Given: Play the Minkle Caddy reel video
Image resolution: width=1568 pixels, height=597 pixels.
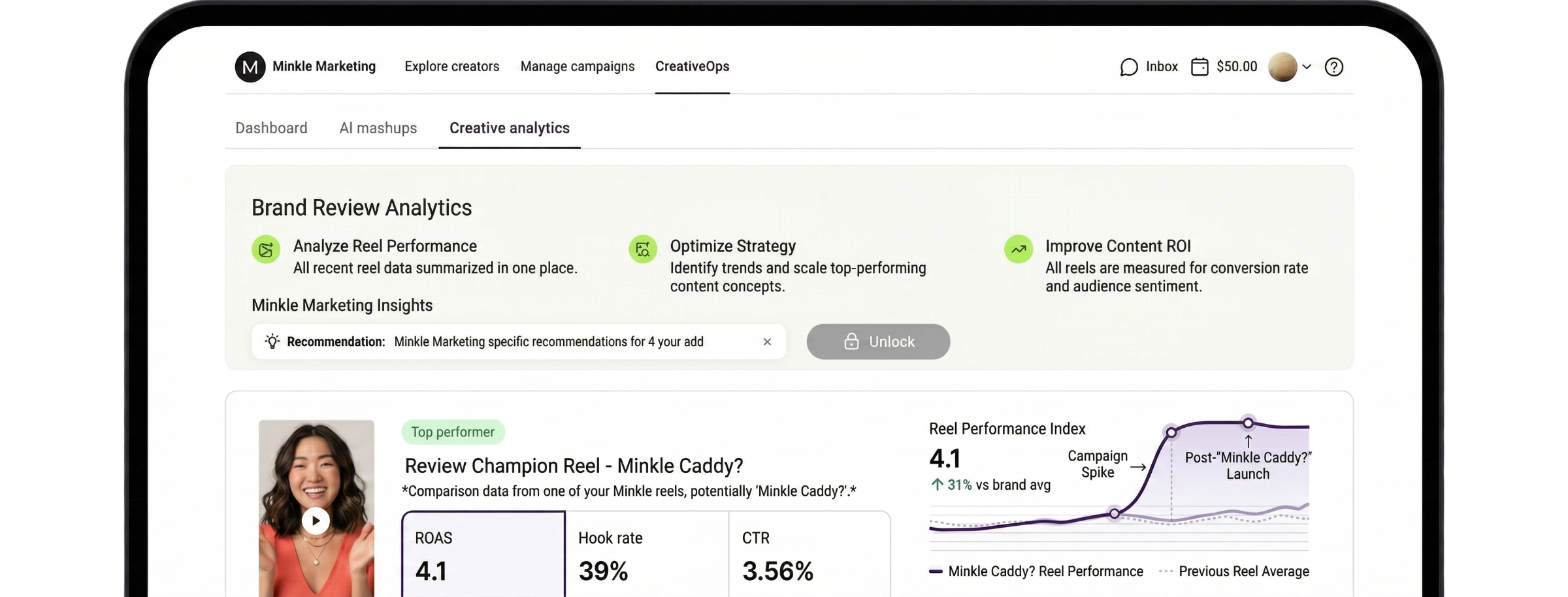Looking at the screenshot, I should tap(316, 521).
